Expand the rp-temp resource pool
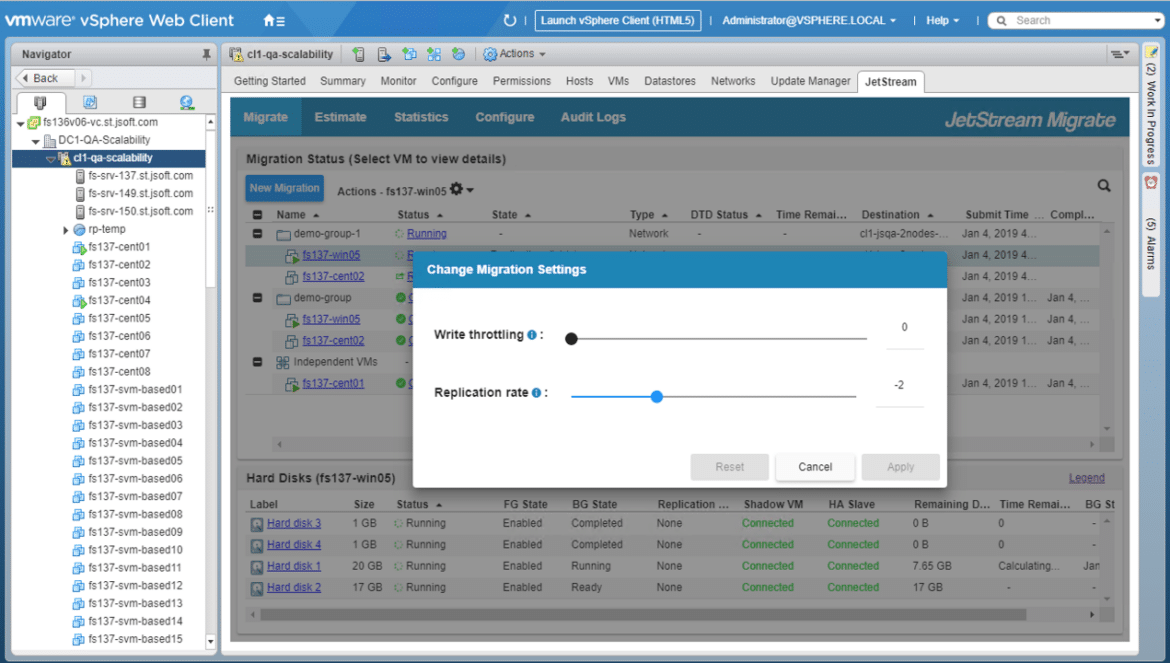Viewport: 1170px width, 663px height. (x=66, y=230)
